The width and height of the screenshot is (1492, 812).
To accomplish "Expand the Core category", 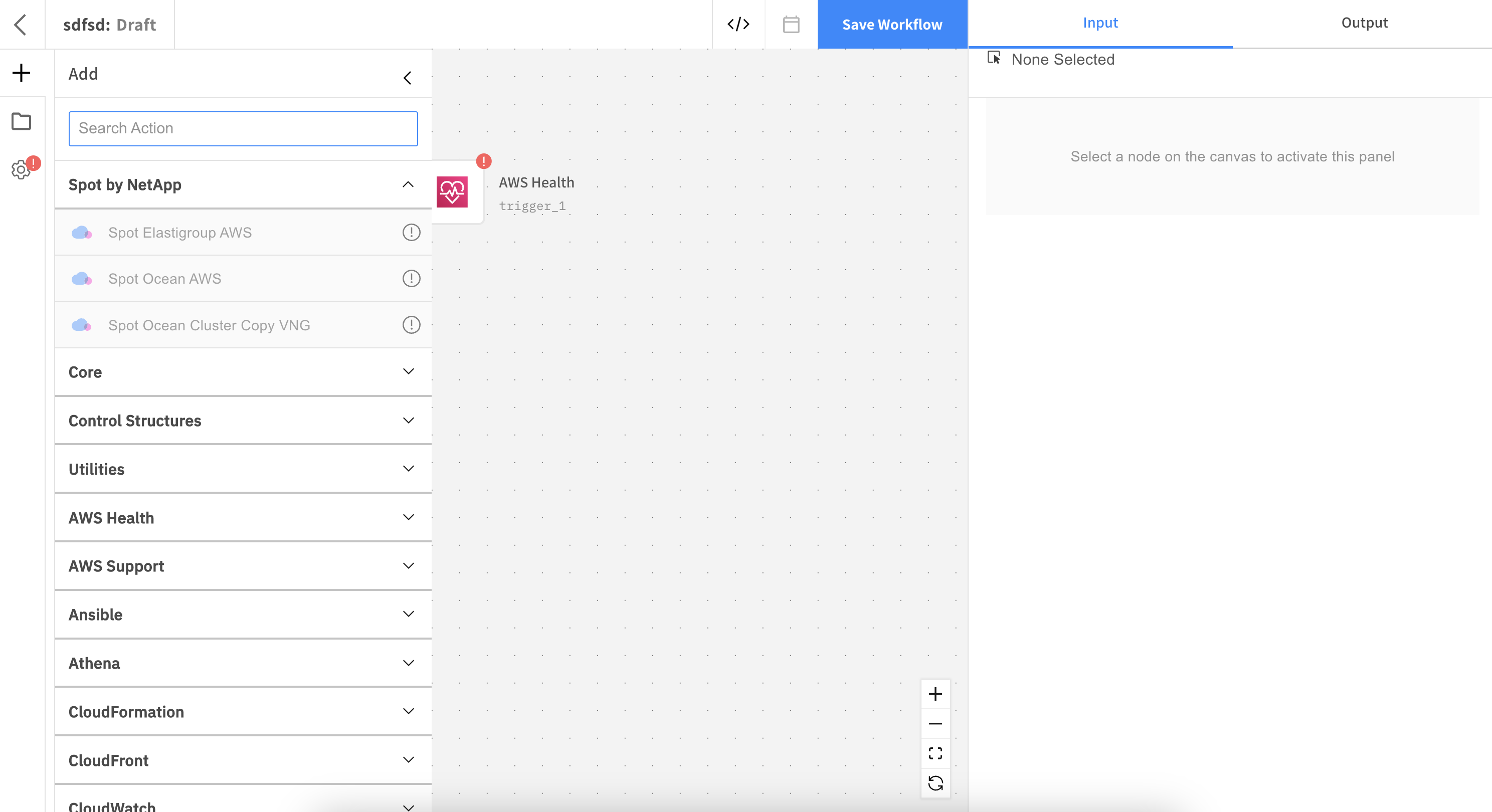I will (x=408, y=372).
